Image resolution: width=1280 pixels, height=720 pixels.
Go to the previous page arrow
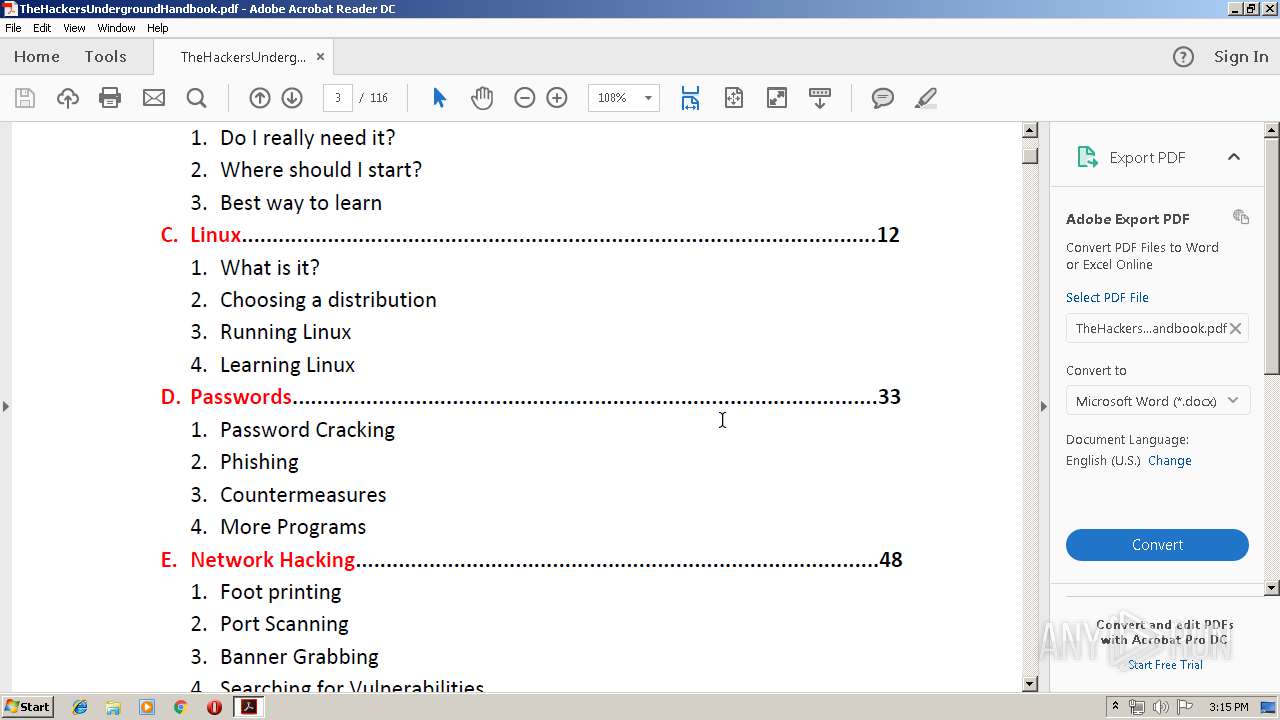[259, 98]
